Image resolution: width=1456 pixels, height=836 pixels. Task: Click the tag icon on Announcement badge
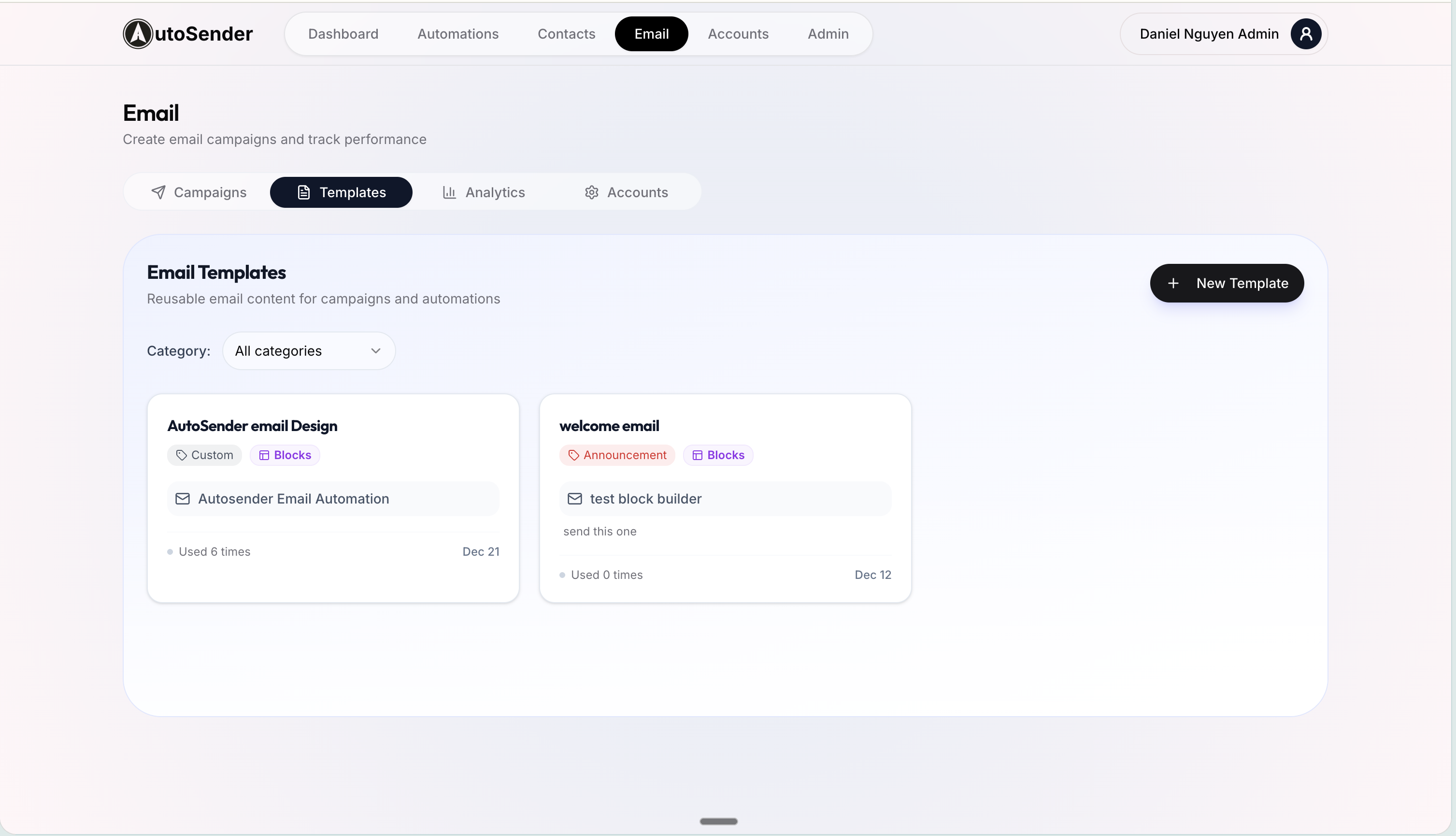(x=573, y=455)
